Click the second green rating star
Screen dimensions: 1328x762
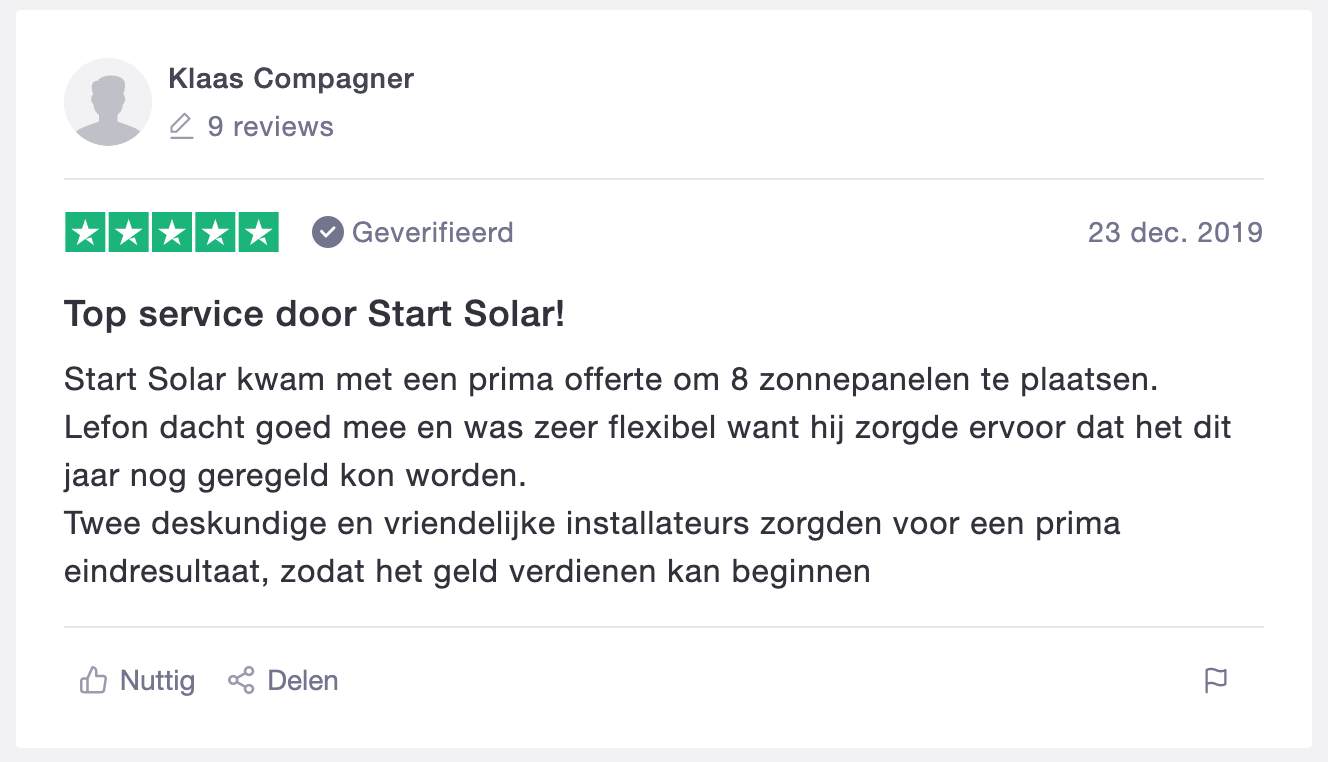[129, 233]
